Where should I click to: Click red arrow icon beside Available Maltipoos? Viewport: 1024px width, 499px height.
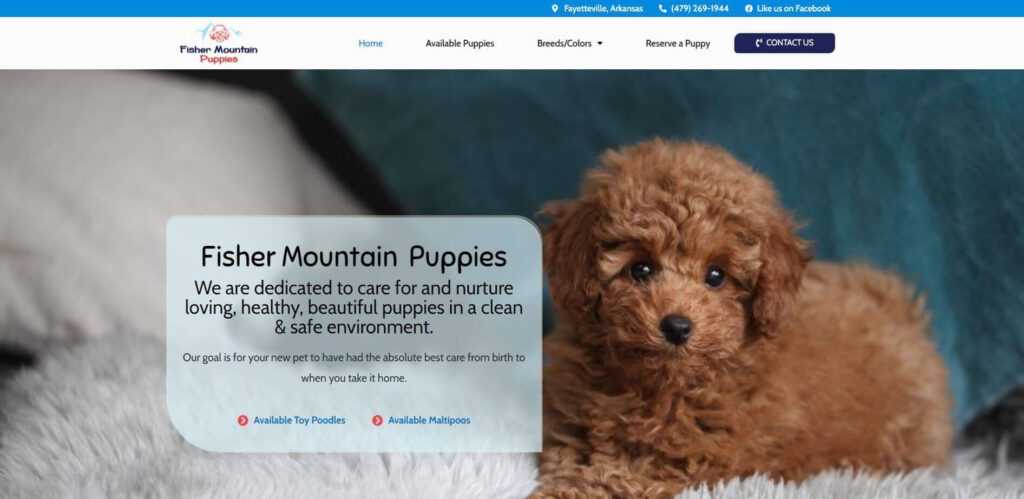(x=377, y=421)
